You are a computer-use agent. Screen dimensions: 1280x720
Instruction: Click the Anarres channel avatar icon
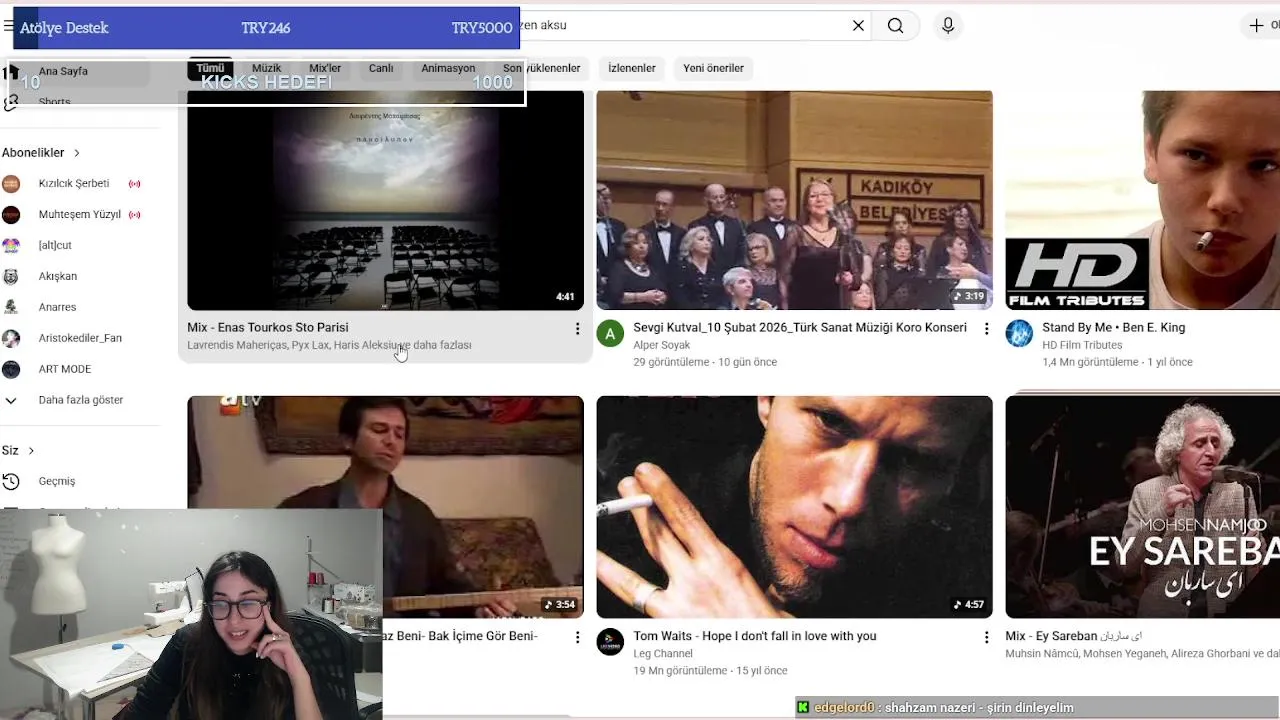click(11, 307)
